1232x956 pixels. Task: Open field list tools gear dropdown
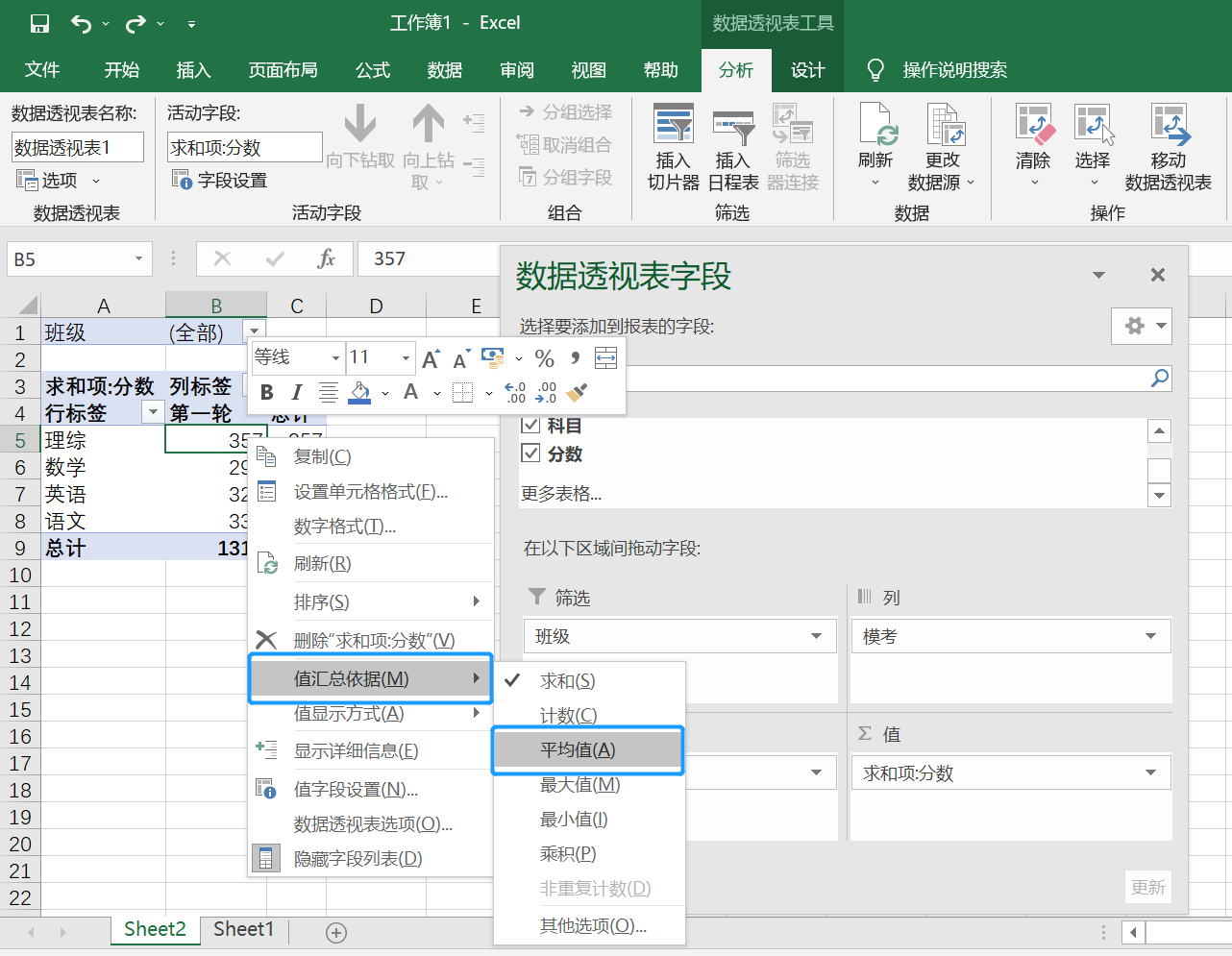click(1142, 326)
